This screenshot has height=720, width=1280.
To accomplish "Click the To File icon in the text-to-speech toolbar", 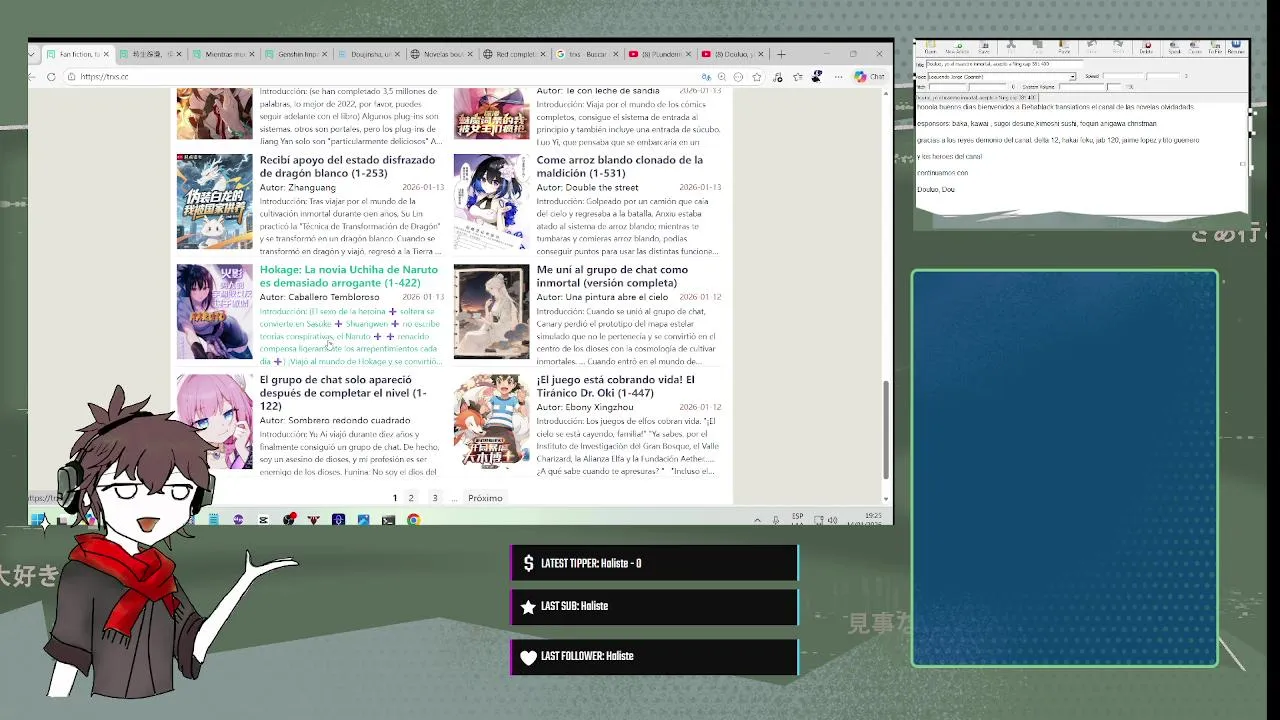I will pyautogui.click(x=1215, y=48).
